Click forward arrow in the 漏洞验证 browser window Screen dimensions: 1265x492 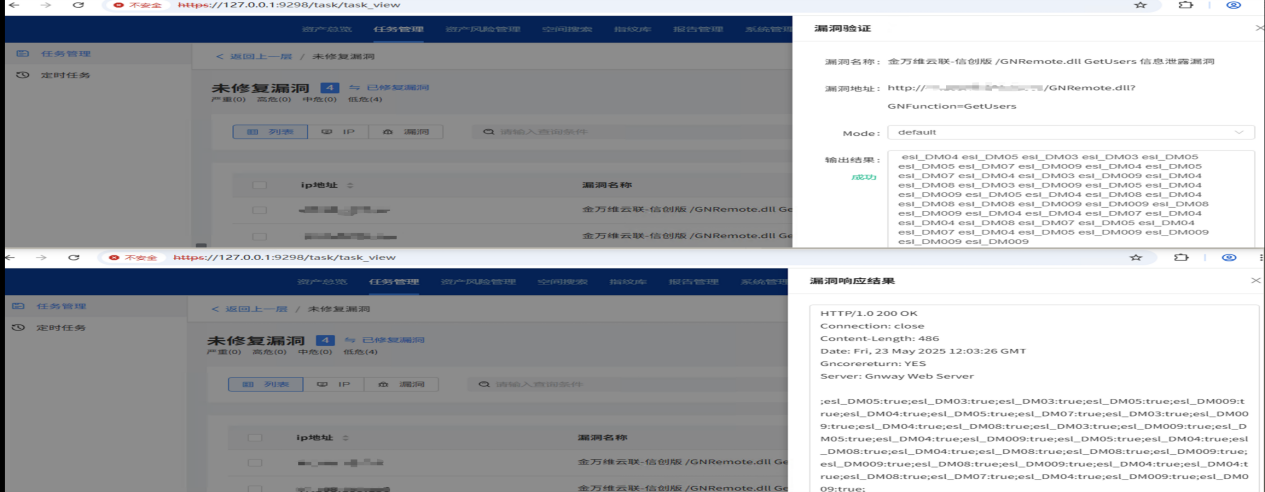click(46, 5)
